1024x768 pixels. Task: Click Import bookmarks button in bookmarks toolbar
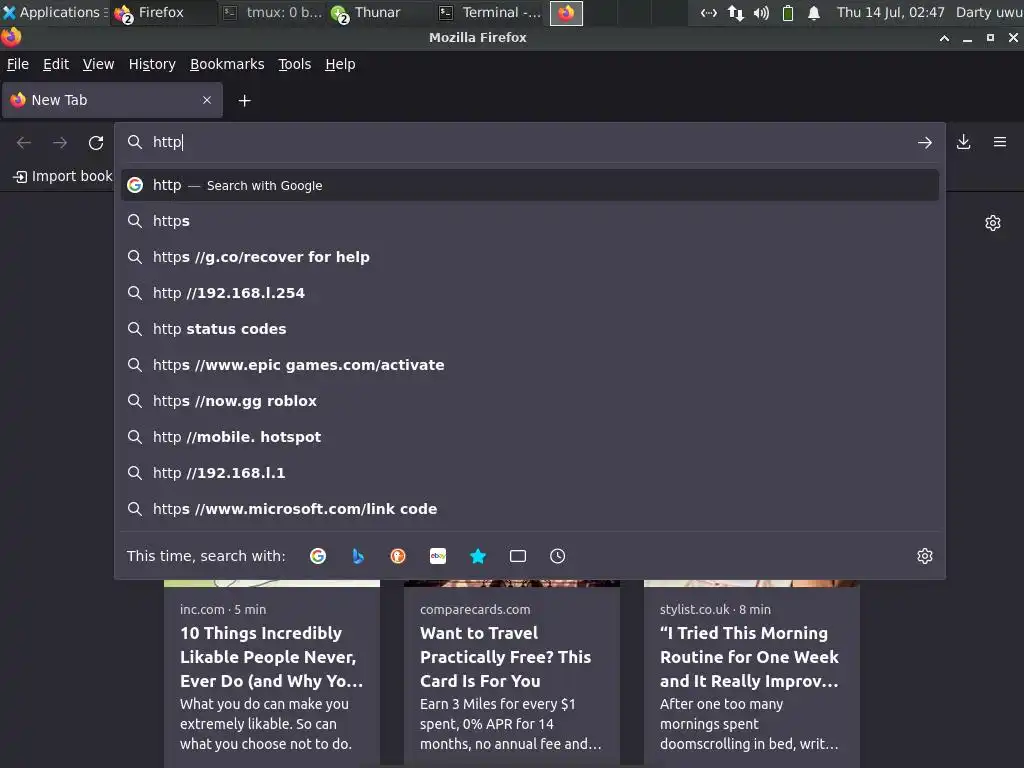point(63,176)
